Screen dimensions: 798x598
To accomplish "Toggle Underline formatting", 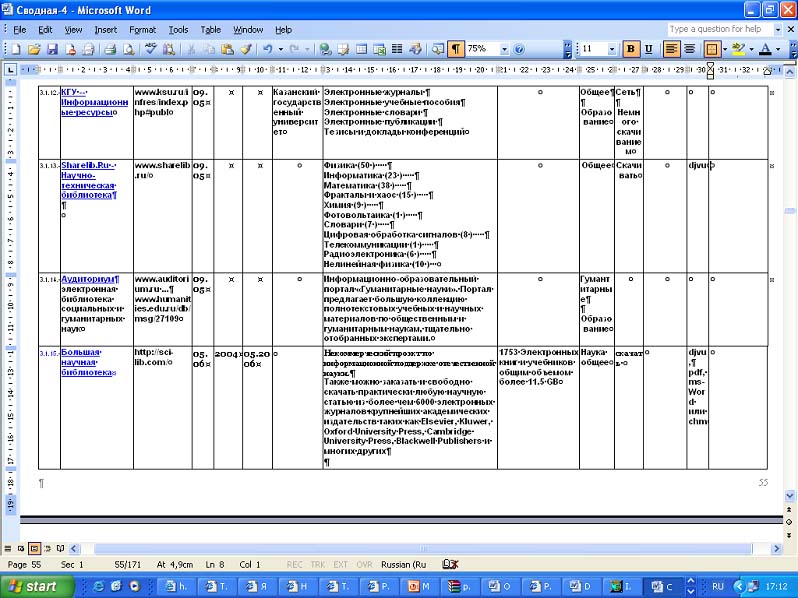I will [648, 49].
